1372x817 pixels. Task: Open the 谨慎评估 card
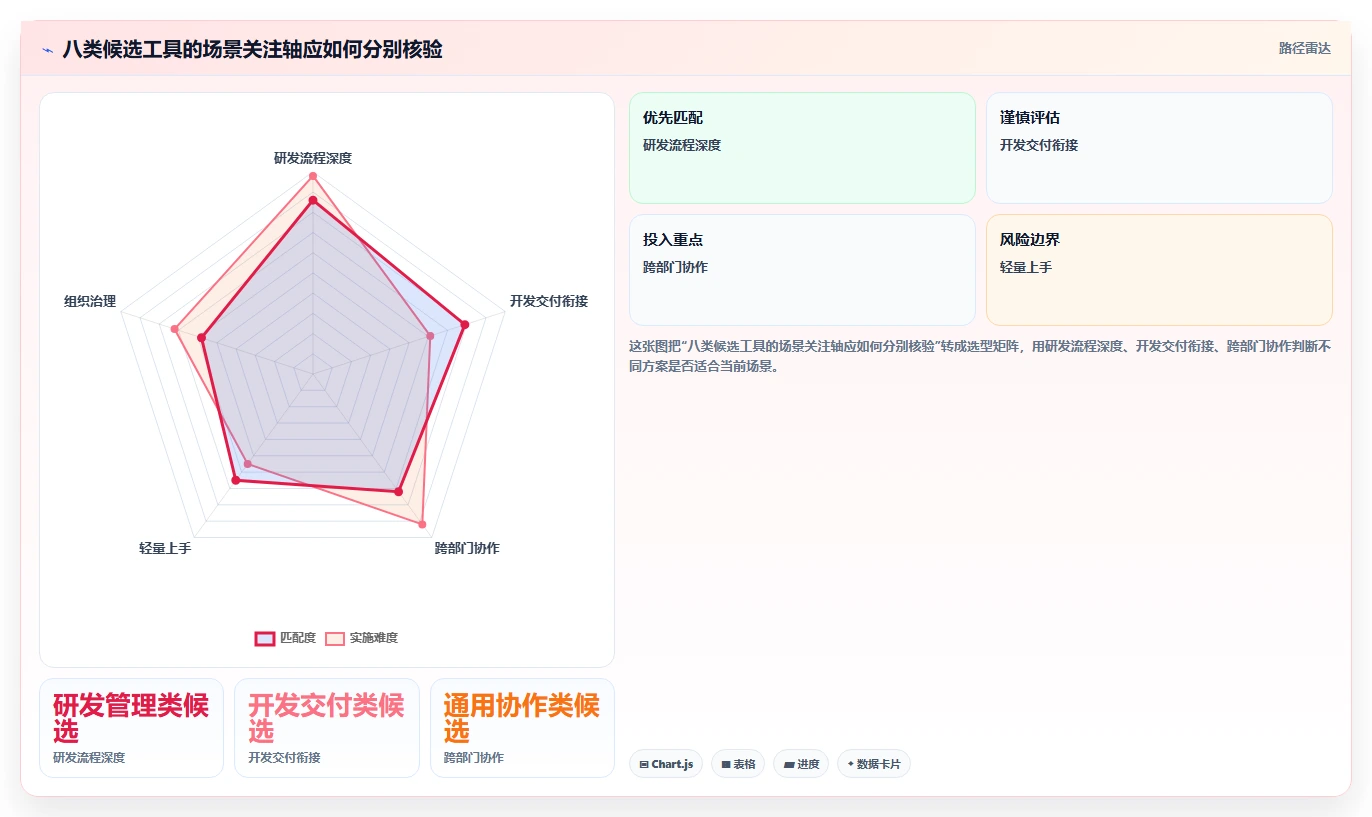(x=1159, y=148)
